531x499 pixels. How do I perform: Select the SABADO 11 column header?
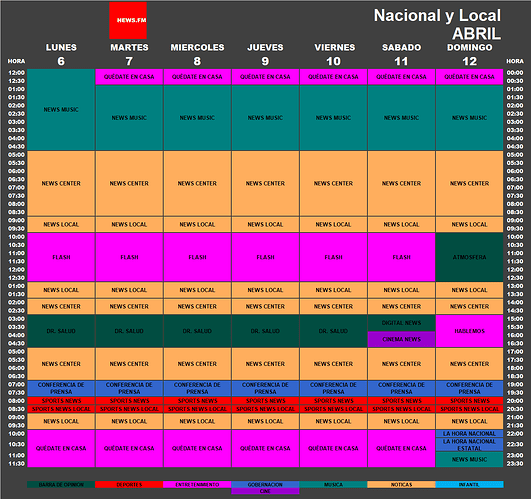point(401,54)
